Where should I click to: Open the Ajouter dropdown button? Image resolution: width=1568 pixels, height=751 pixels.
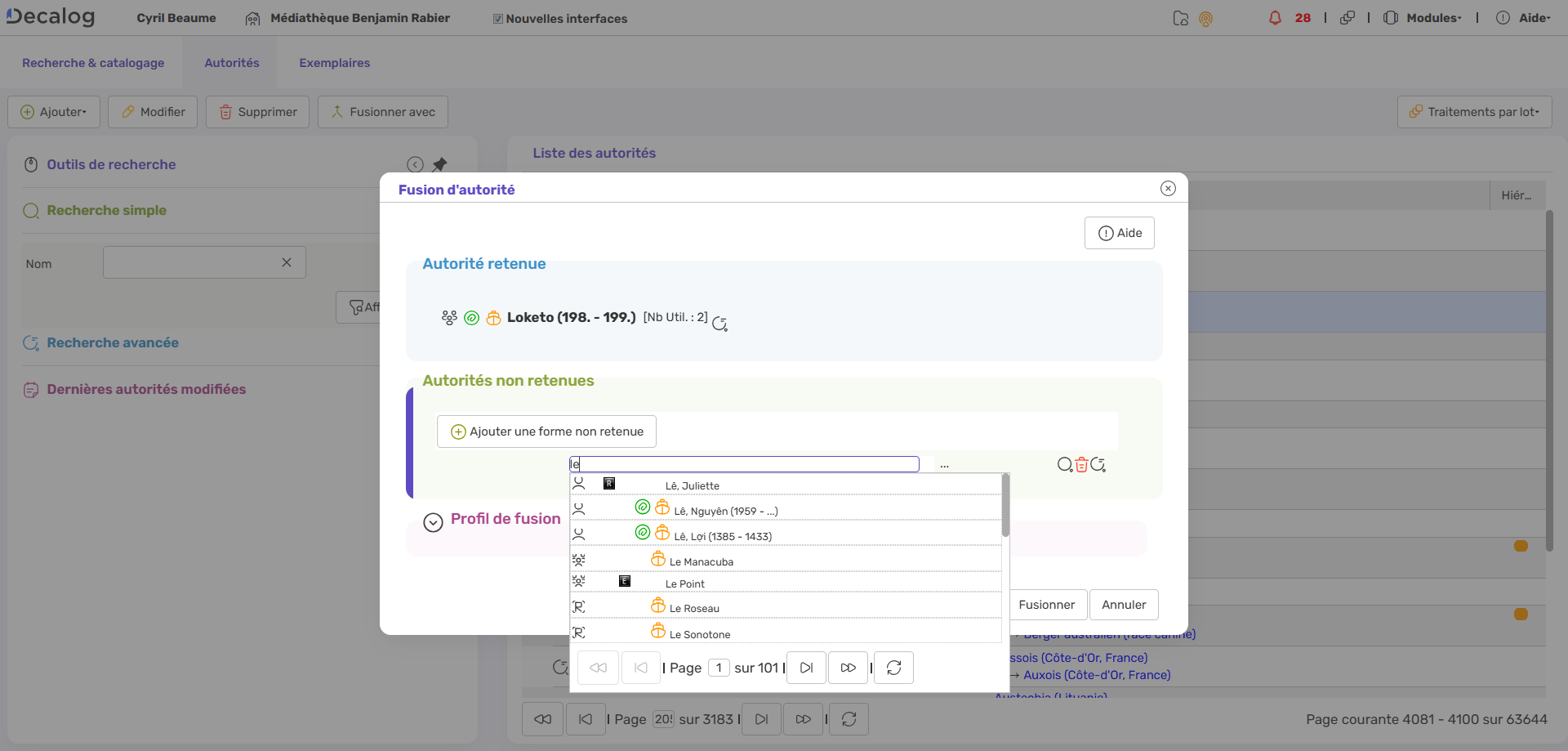[x=54, y=112]
